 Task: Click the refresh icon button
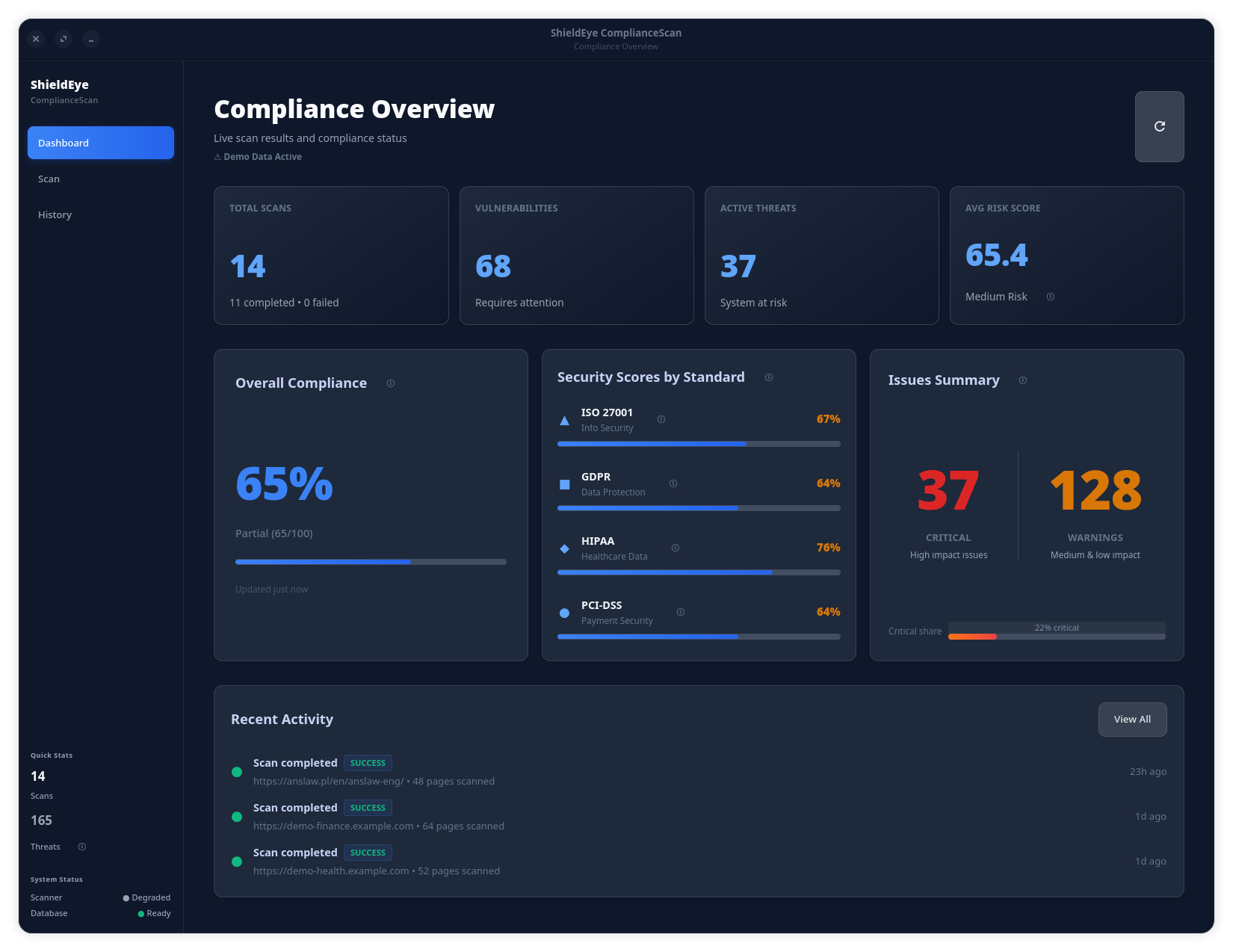click(1159, 126)
